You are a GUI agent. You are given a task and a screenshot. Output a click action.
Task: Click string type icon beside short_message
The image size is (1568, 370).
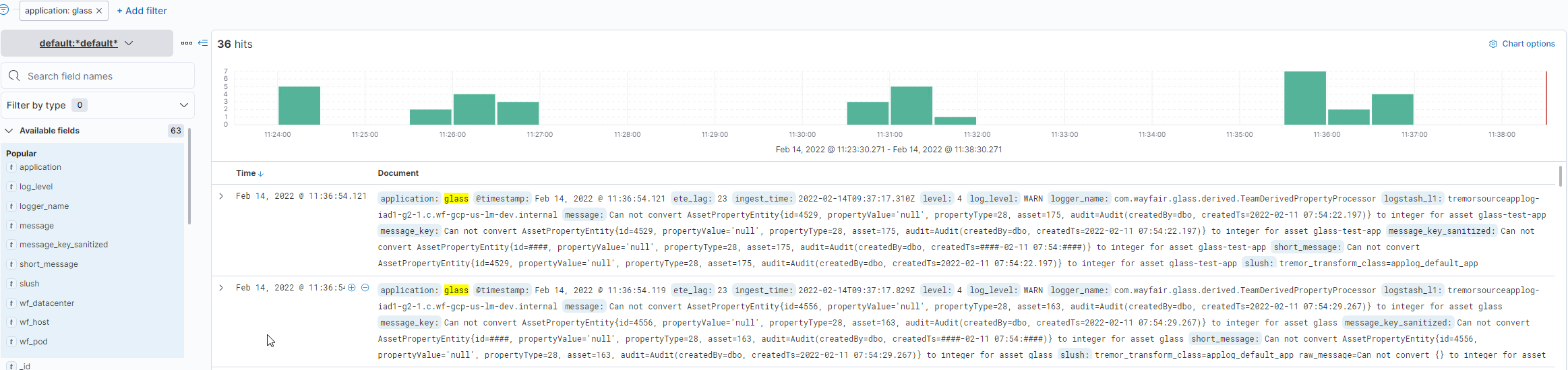point(11,264)
